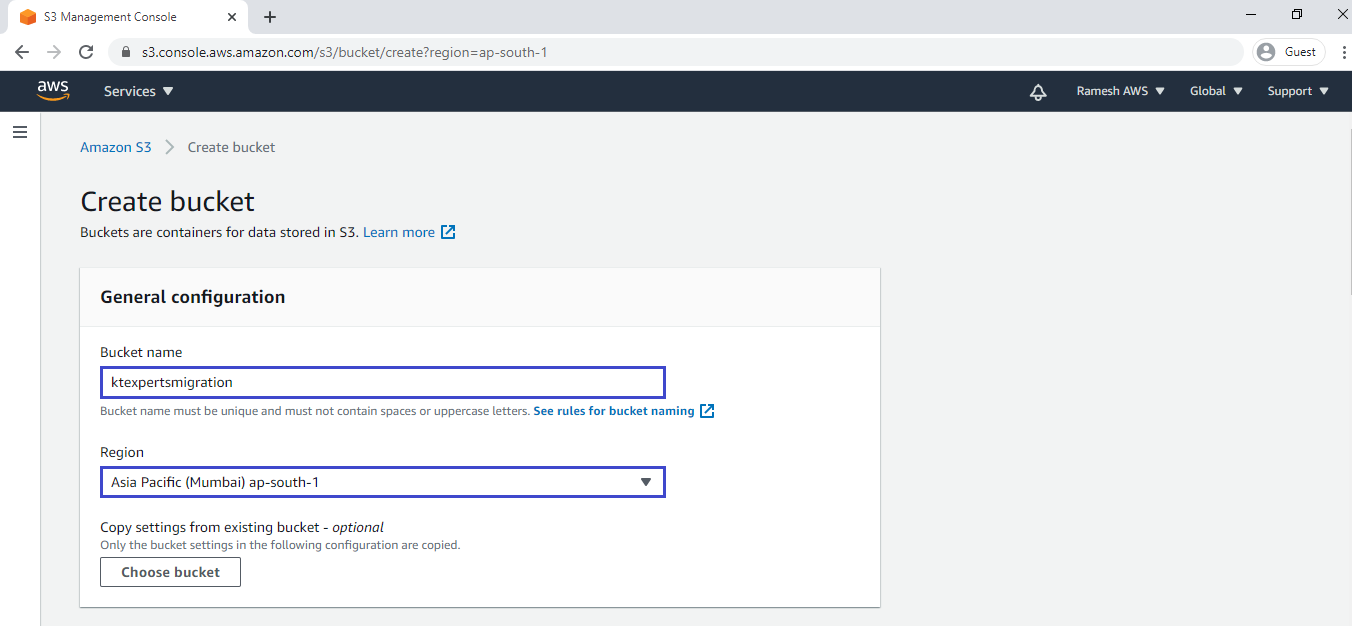
Task: Click the Guest profile button
Action: click(1289, 52)
